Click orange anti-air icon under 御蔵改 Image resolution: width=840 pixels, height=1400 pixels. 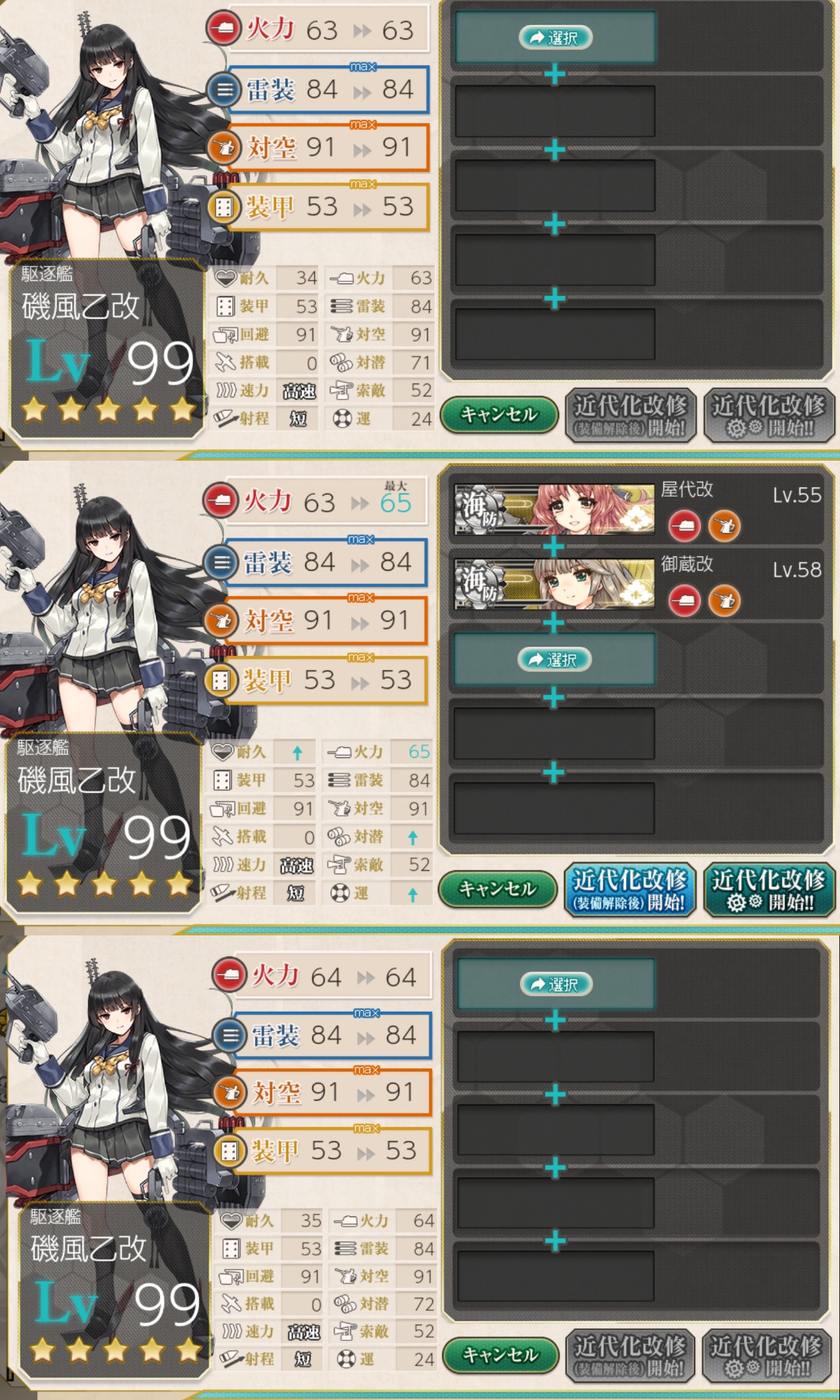[724, 601]
